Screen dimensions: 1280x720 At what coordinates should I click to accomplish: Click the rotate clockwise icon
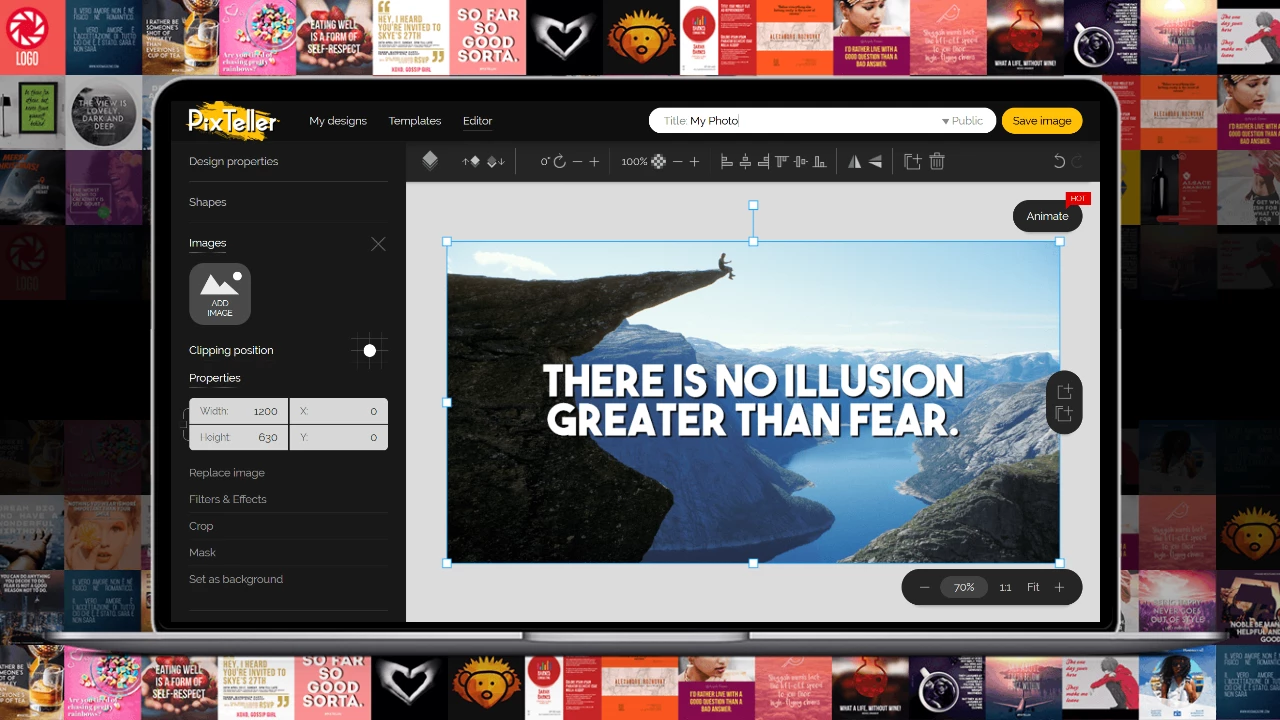pyautogui.click(x=560, y=161)
